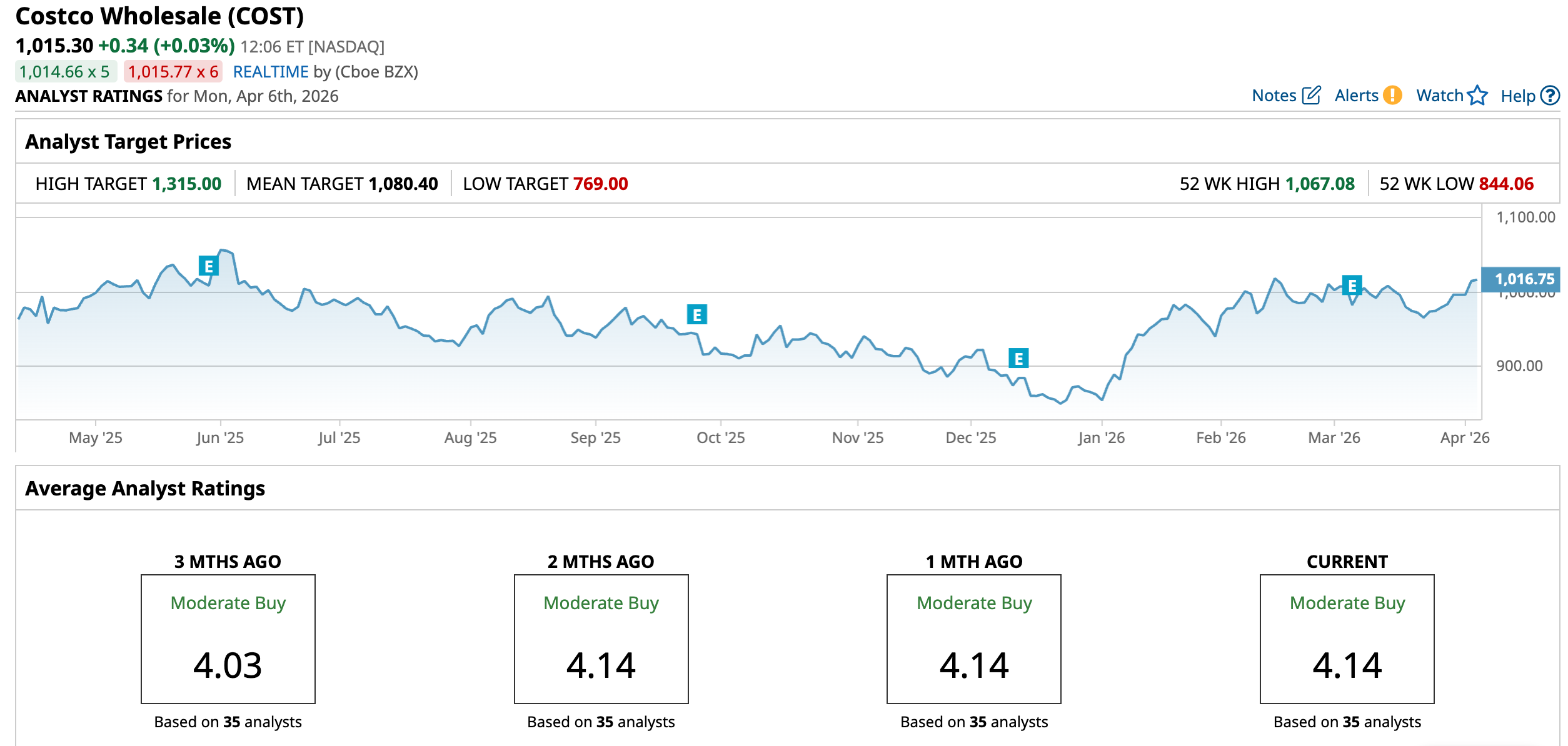Click the earnings E marker near Mar '26

(x=1352, y=286)
